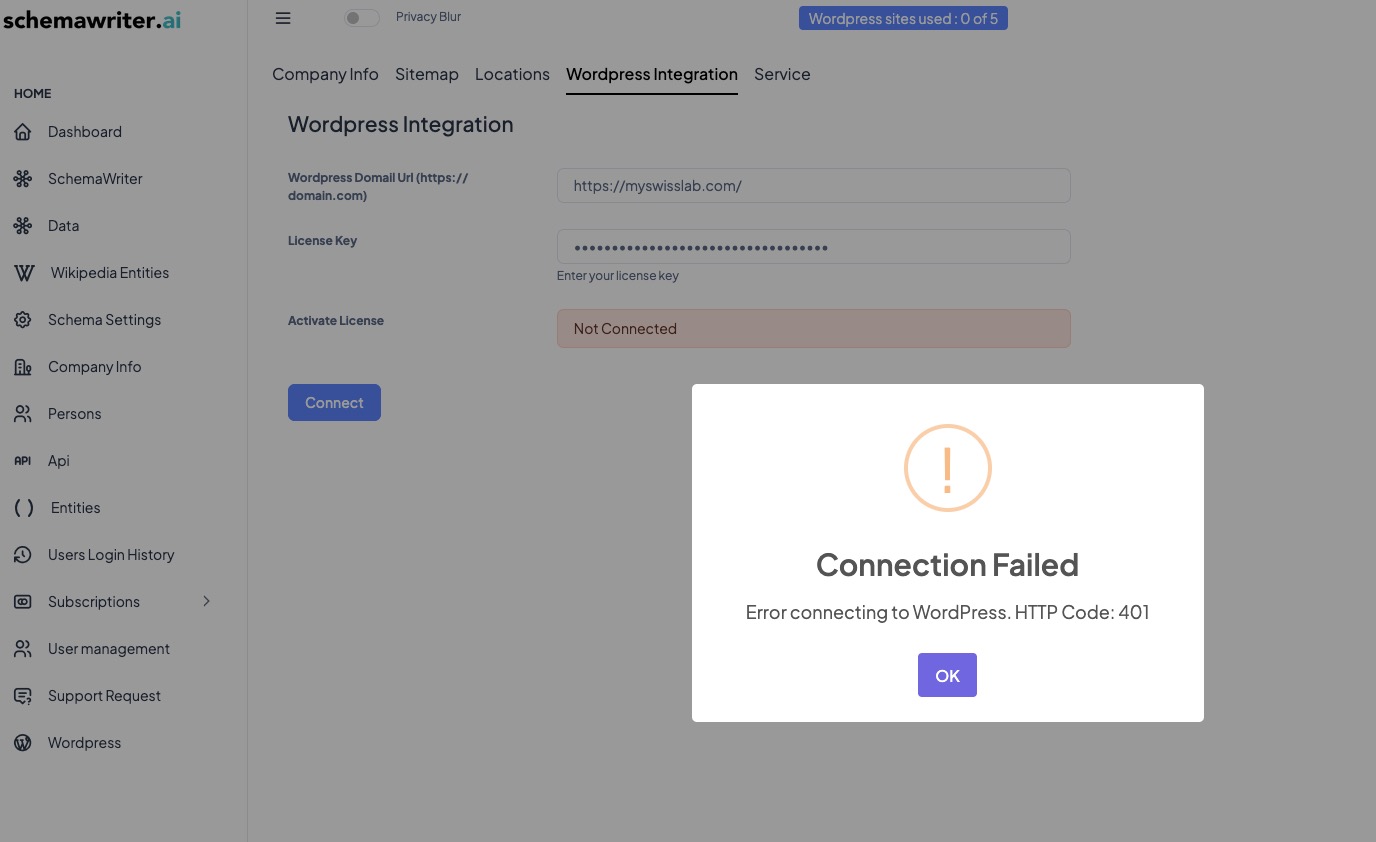The height and width of the screenshot is (842, 1376).
Task: Click the Users Login History clock icon
Action: [23, 555]
